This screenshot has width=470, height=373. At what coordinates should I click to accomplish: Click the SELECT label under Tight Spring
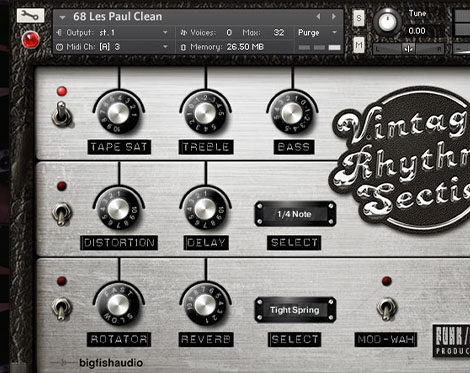[x=294, y=339]
